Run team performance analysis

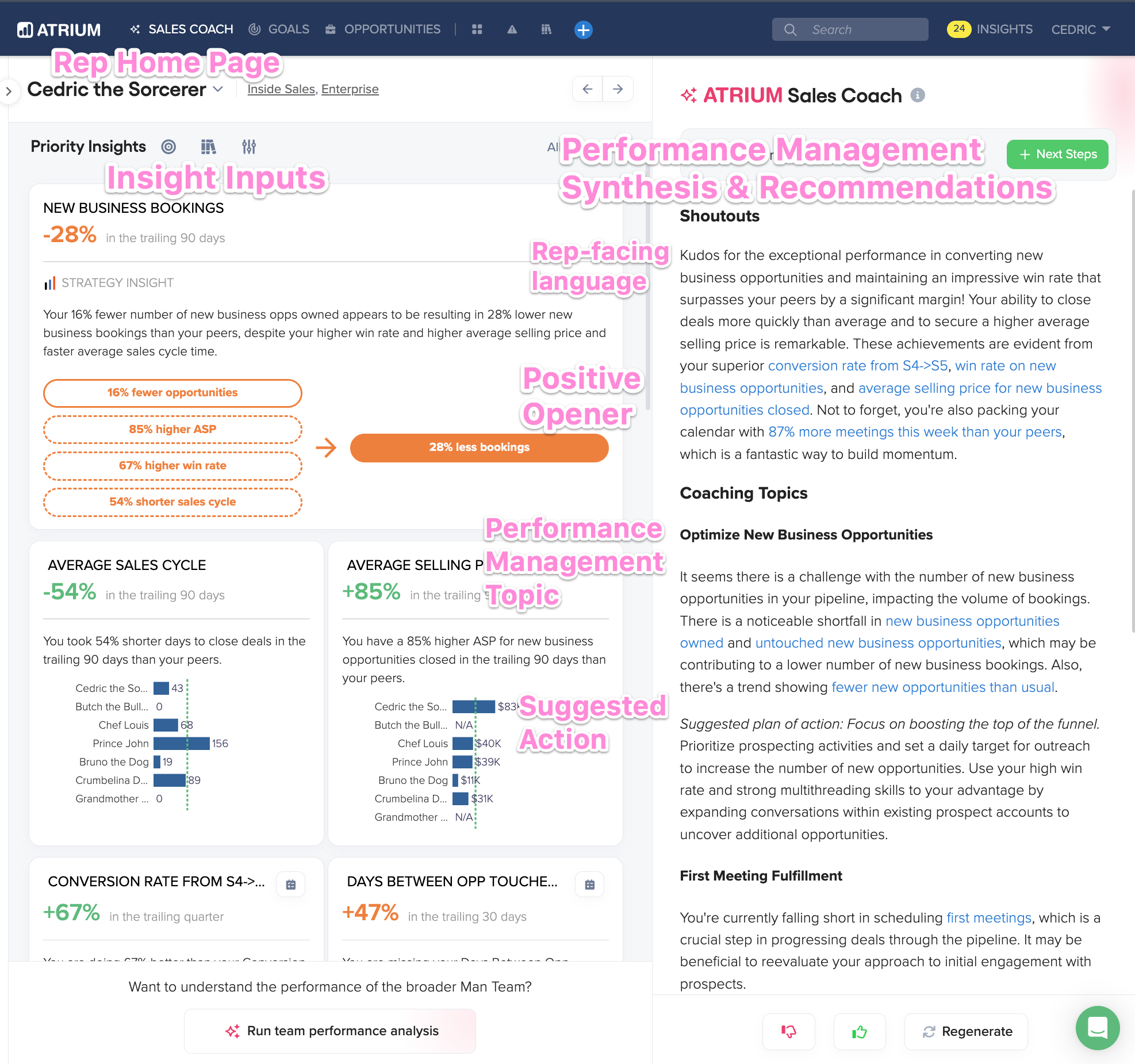tap(330, 1031)
